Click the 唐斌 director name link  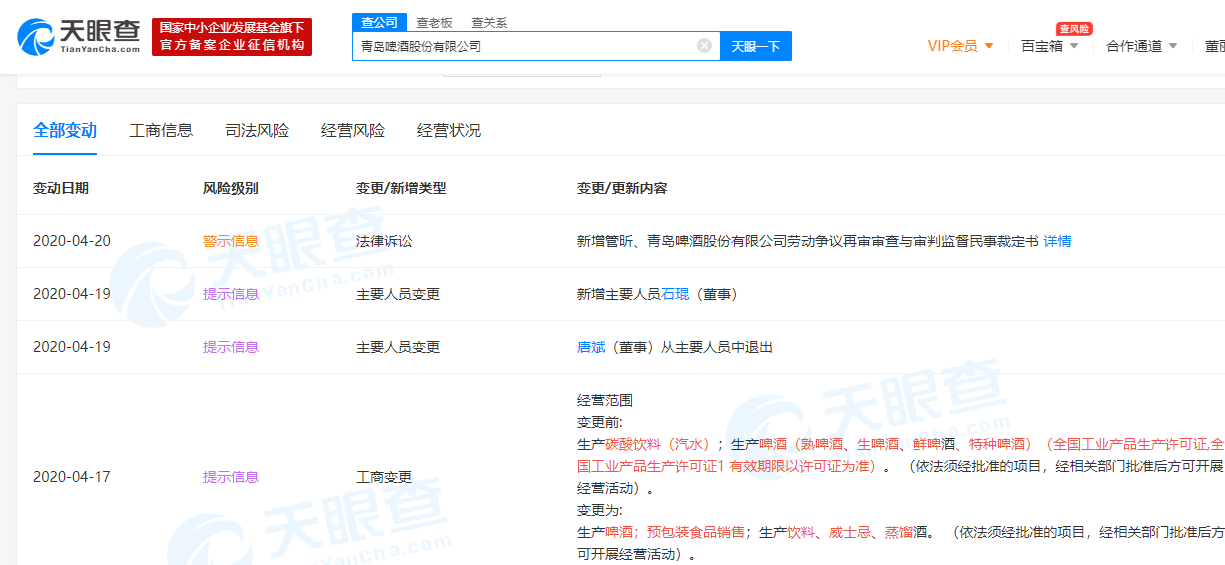tap(591, 347)
